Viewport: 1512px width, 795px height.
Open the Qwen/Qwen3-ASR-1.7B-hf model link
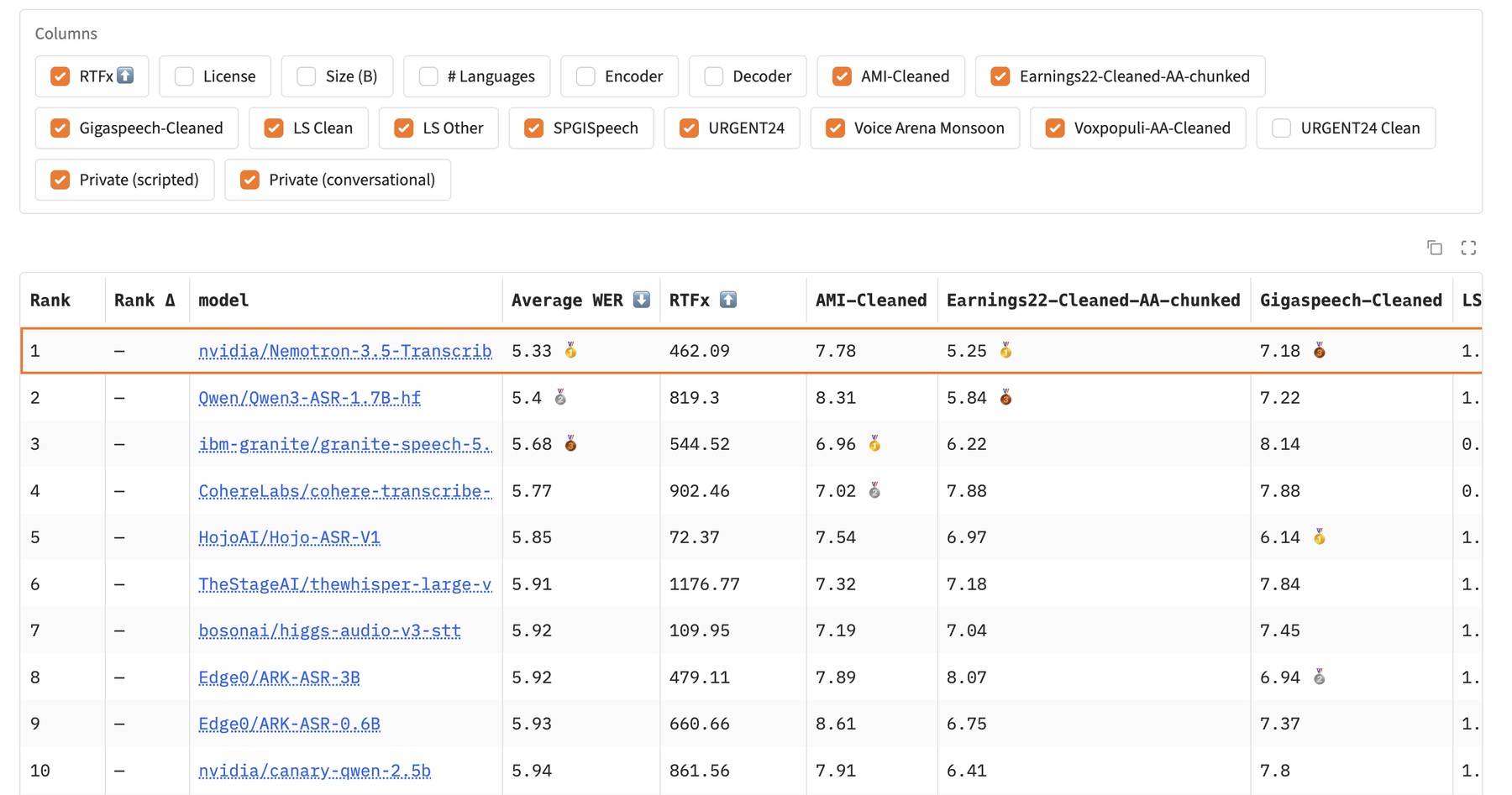(x=309, y=398)
